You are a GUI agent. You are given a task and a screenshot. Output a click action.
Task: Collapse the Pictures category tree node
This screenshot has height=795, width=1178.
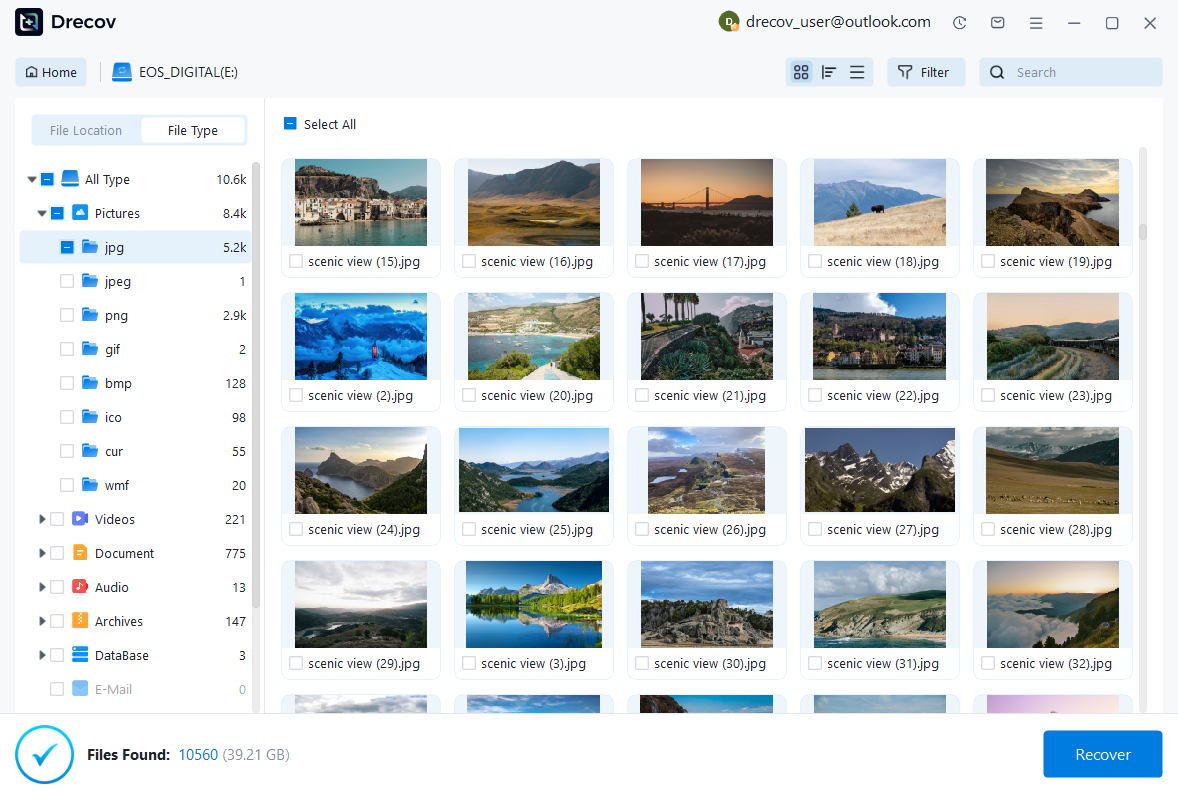point(42,213)
